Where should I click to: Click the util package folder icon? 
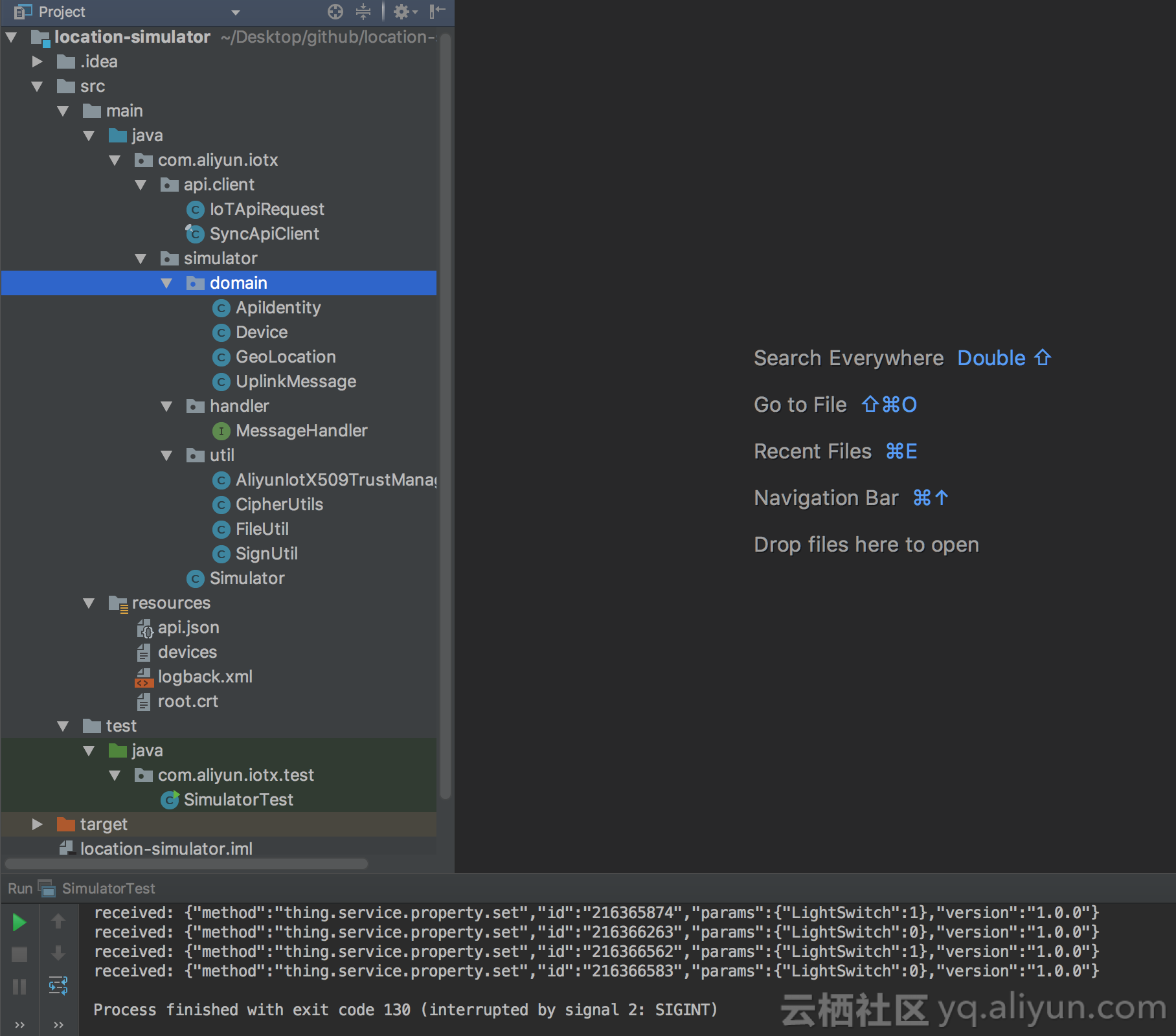coord(196,455)
